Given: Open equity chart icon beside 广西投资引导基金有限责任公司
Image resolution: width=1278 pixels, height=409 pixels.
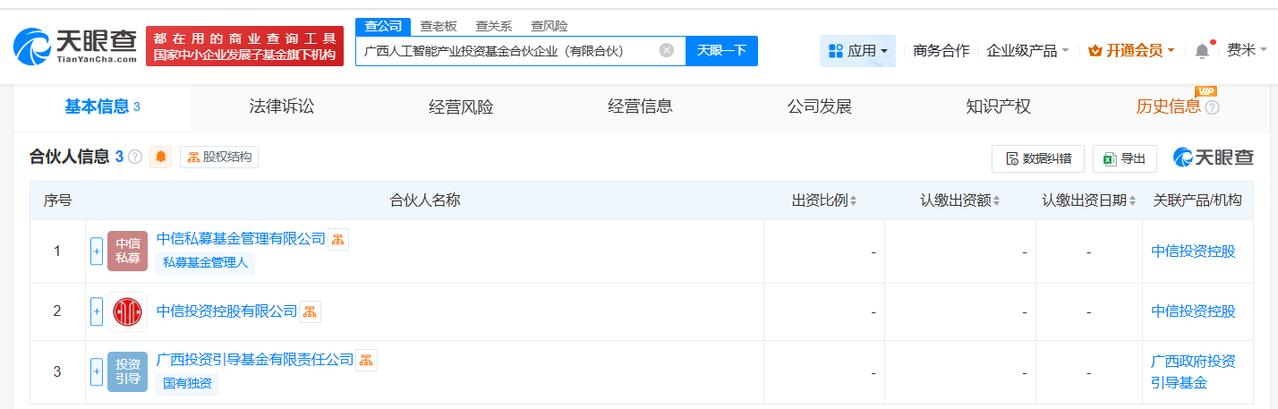Looking at the screenshot, I should click(x=367, y=360).
